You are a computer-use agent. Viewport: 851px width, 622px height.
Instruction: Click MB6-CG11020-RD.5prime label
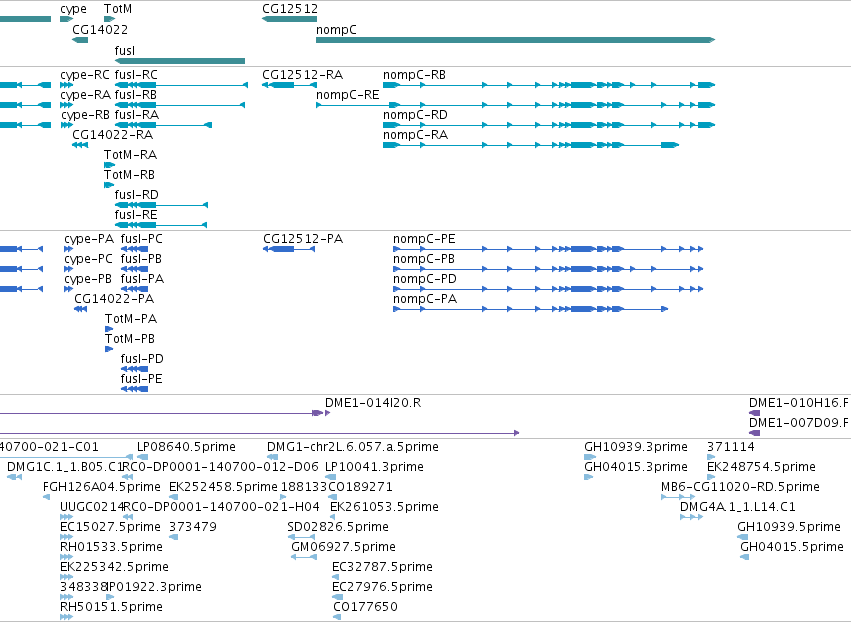[740, 487]
